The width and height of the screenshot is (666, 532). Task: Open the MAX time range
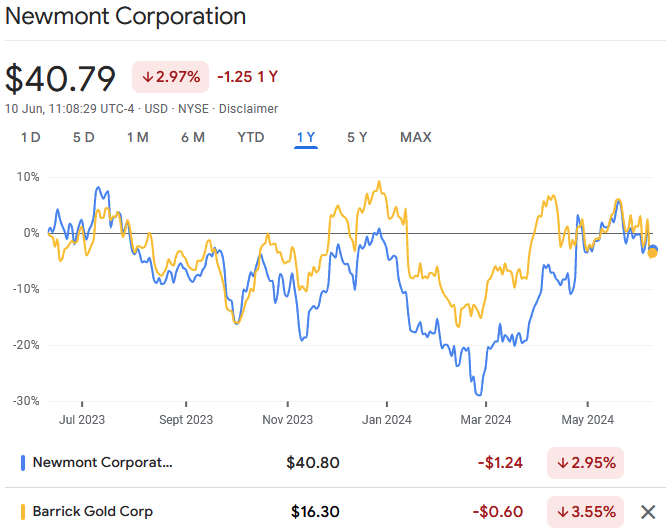tap(416, 137)
